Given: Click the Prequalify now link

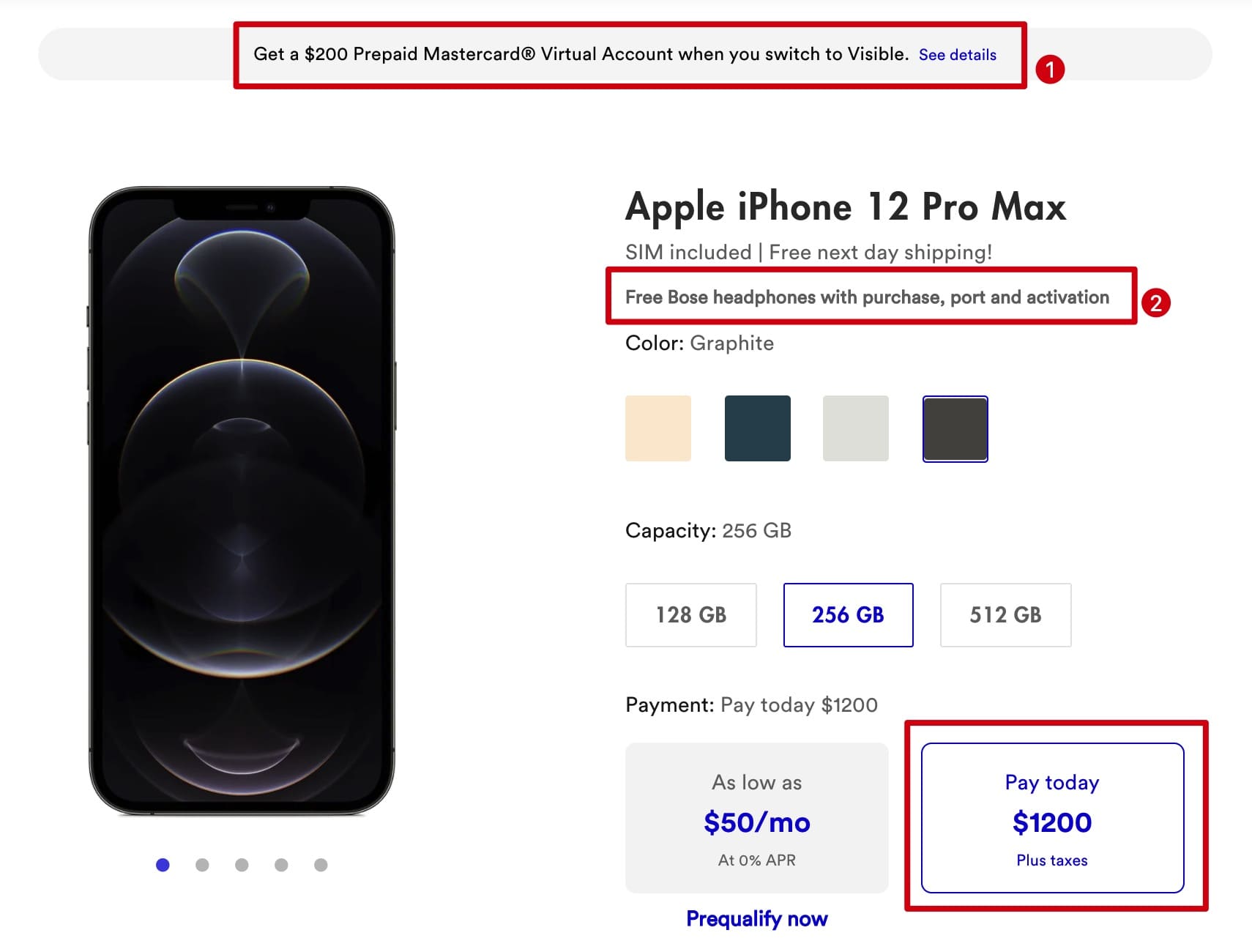Looking at the screenshot, I should [756, 918].
